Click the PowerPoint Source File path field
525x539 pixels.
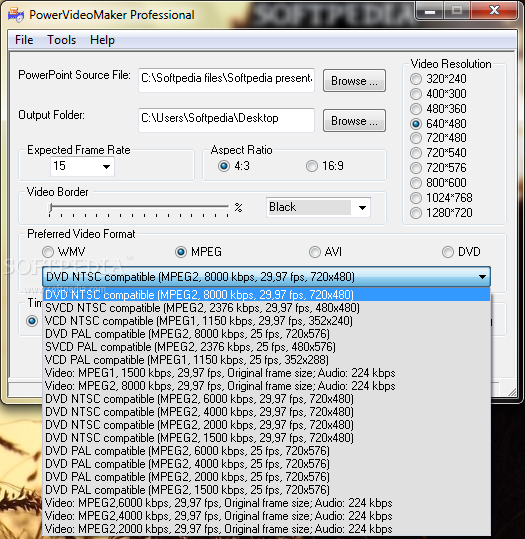click(226, 80)
